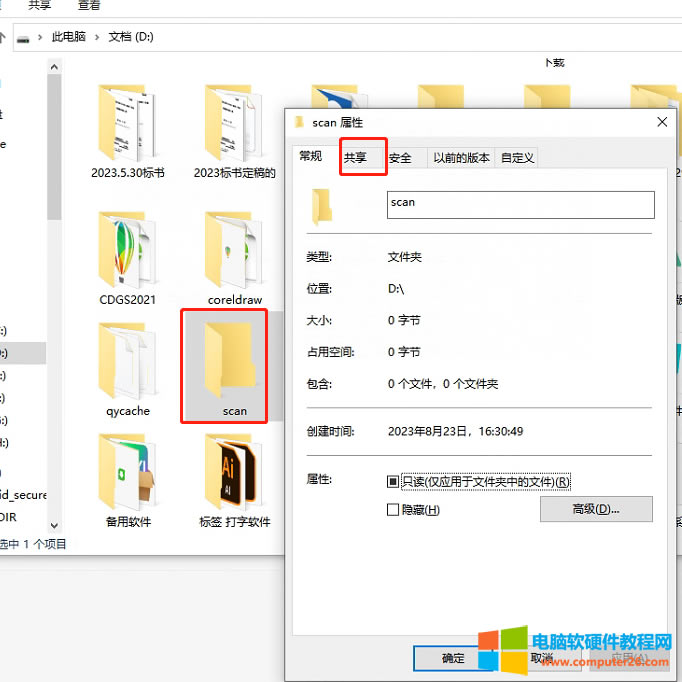The height and width of the screenshot is (682, 682).
Task: Click the 文件夹 type value
Action: pos(405,257)
